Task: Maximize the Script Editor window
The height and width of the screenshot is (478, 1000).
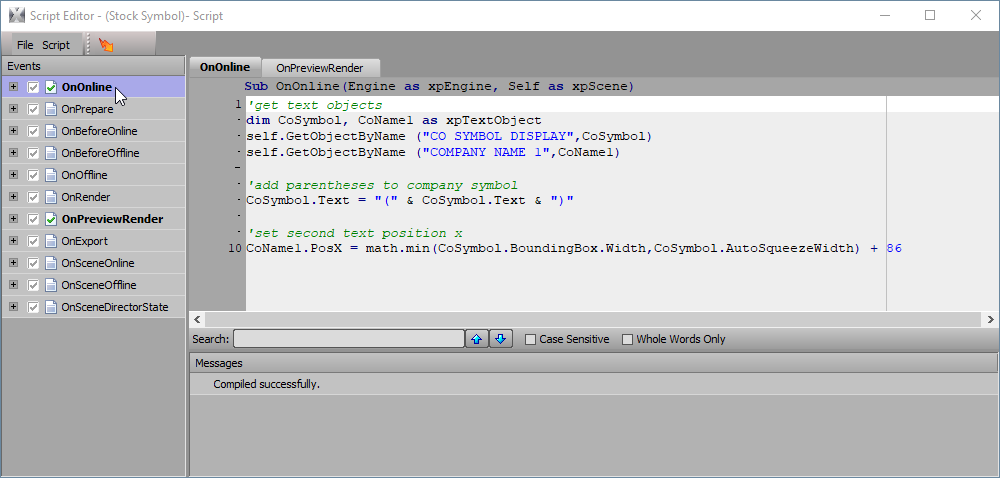Action: click(x=930, y=15)
